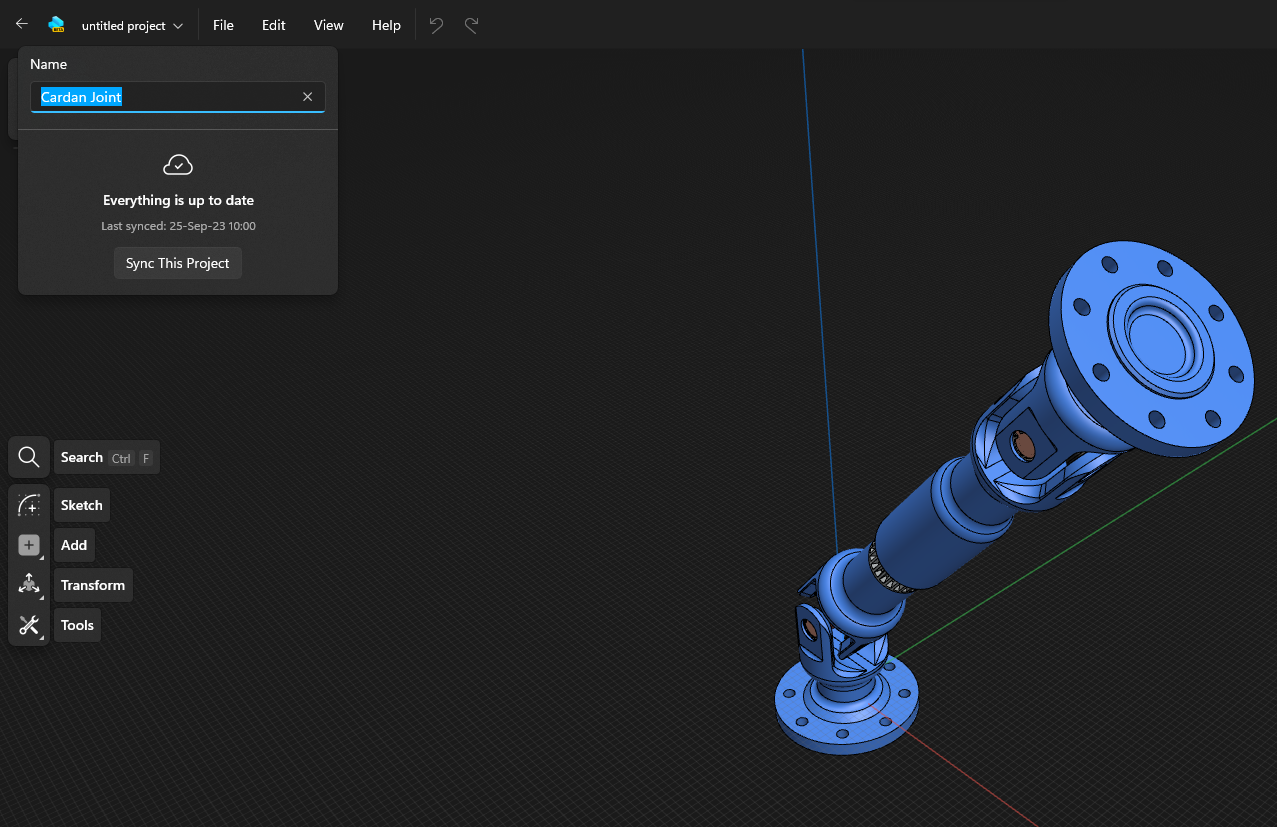1277x827 pixels.
Task: Click the magnifying glass Search icon
Action: point(29,457)
